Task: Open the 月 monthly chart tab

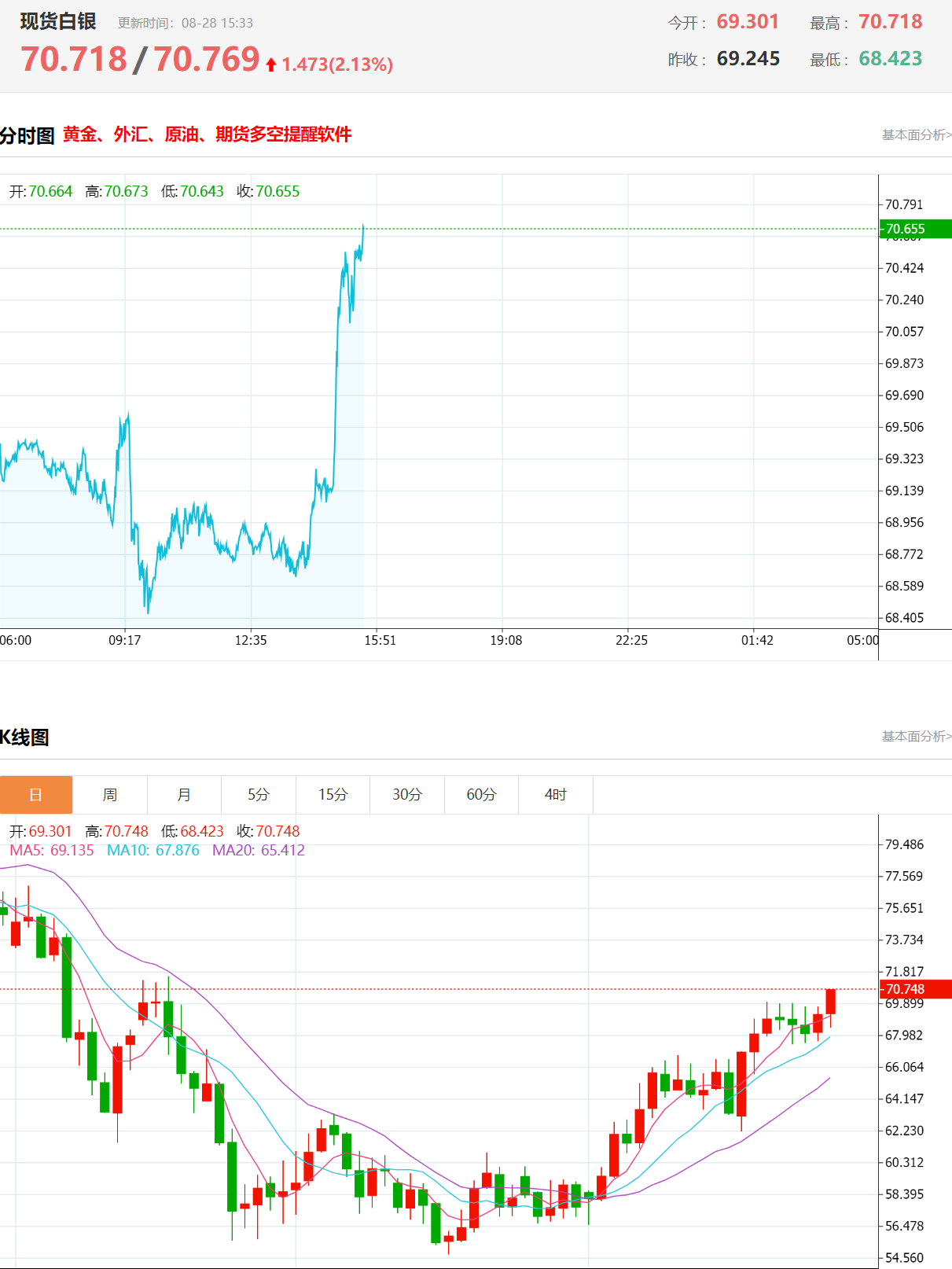Action: coord(185,795)
